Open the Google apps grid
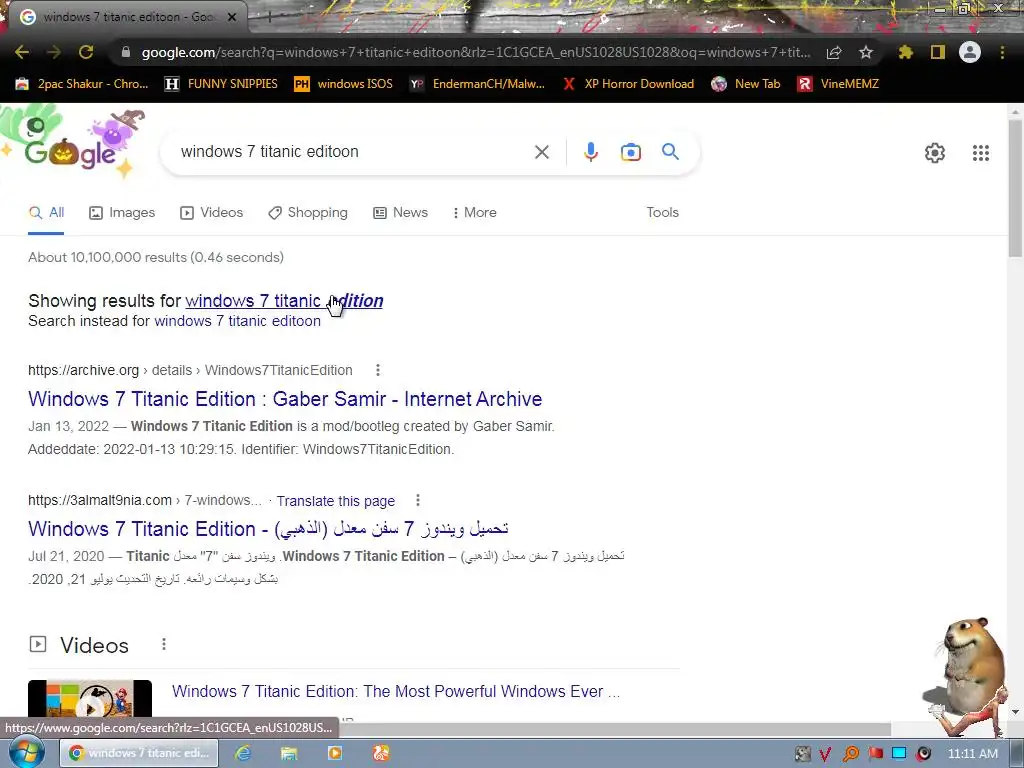This screenshot has width=1024, height=768. point(980,153)
